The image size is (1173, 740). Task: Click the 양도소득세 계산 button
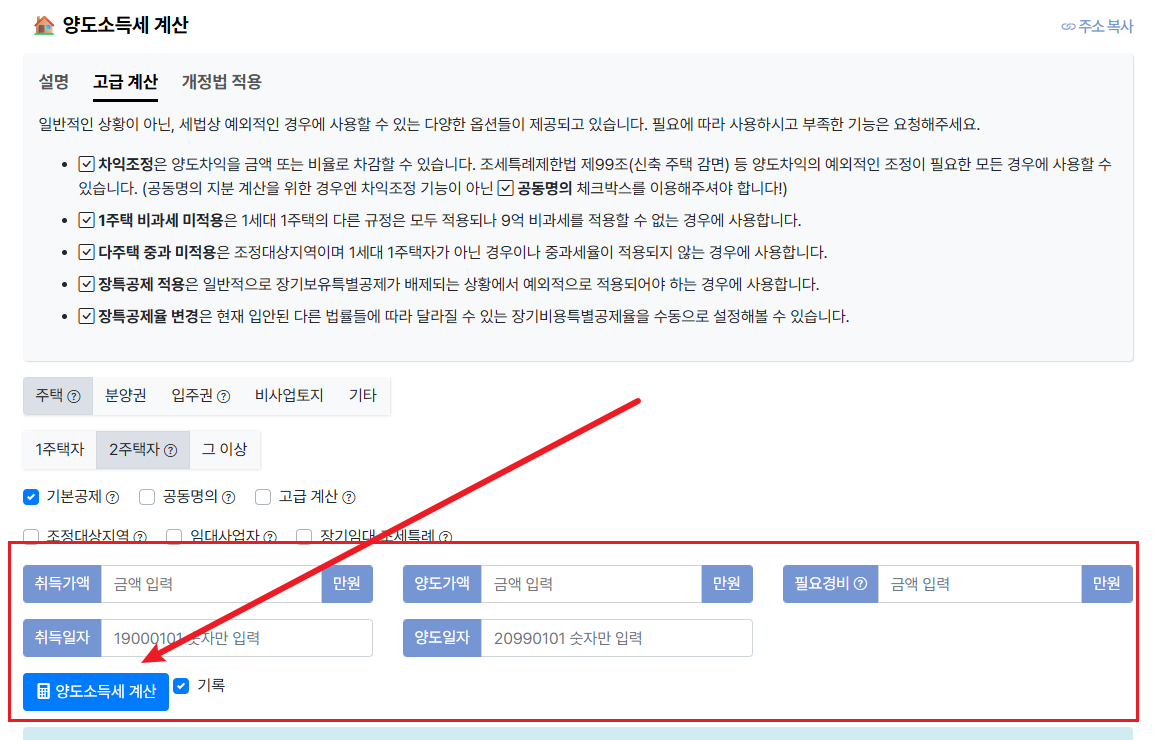tap(95, 691)
